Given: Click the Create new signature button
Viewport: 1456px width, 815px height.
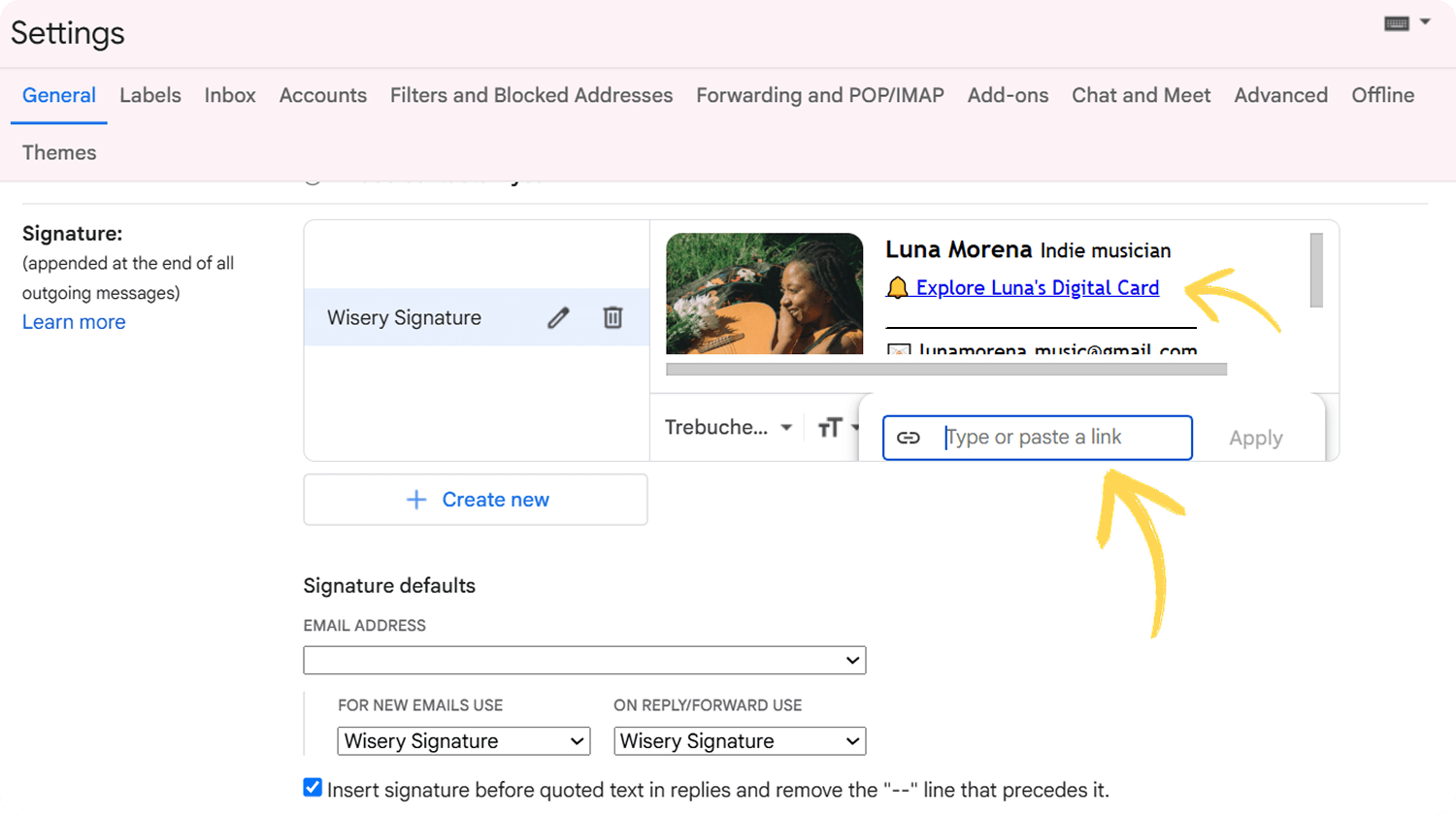Looking at the screenshot, I should 476,500.
